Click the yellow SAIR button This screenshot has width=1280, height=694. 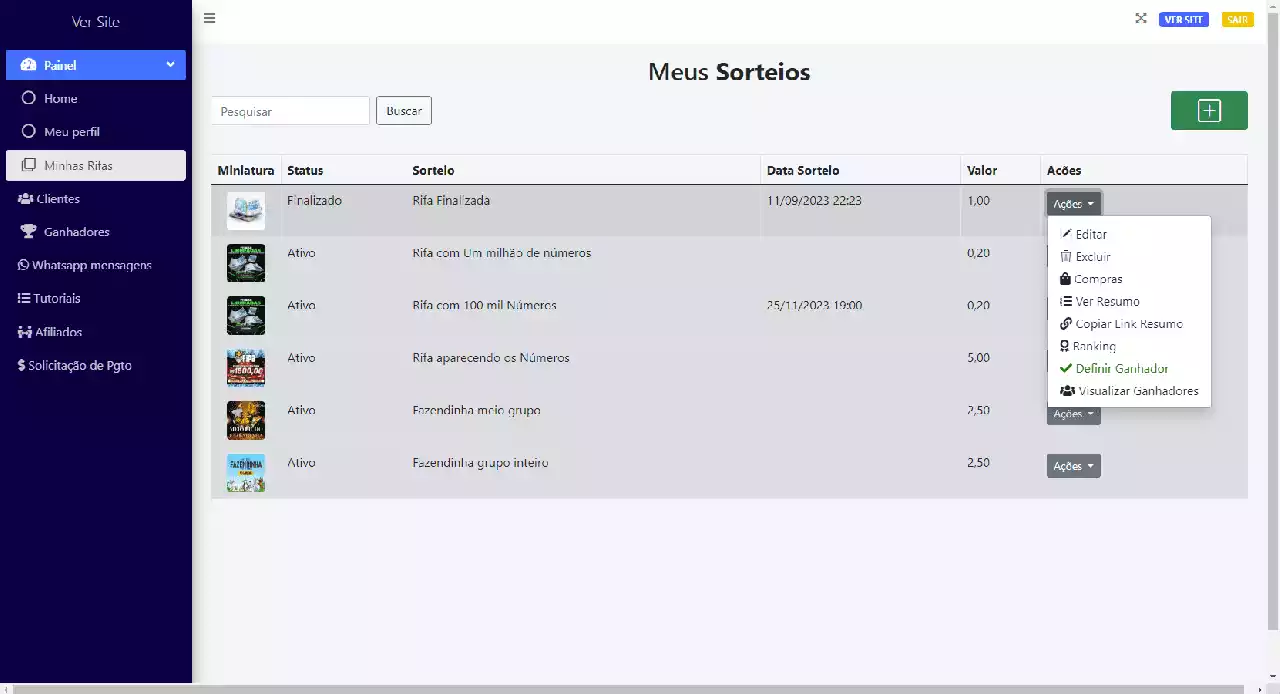click(1237, 19)
